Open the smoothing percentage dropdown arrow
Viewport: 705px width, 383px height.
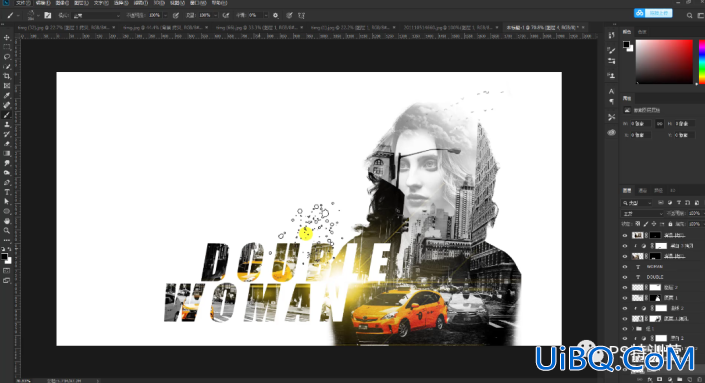pos(266,15)
